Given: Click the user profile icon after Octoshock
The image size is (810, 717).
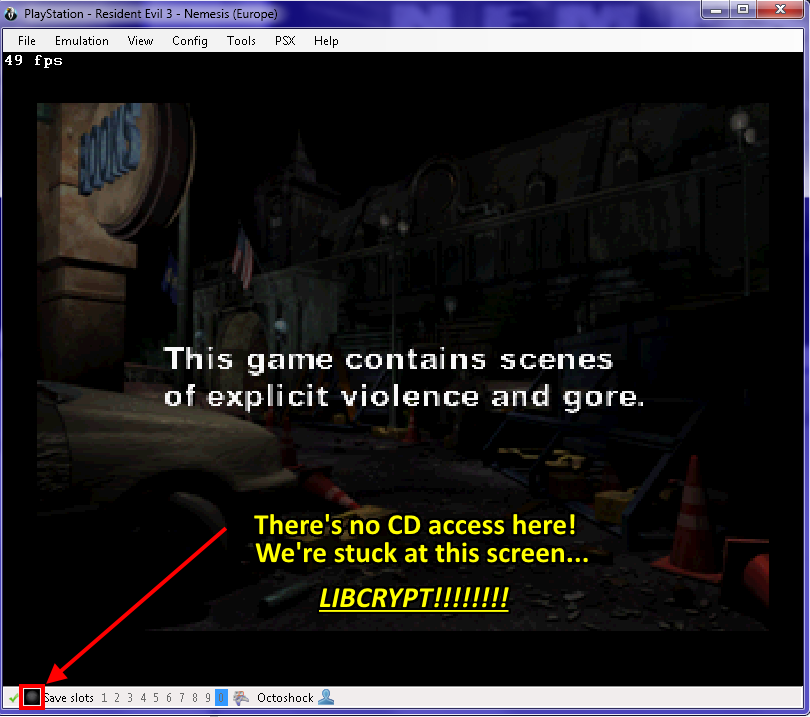Looking at the screenshot, I should pos(326,697).
